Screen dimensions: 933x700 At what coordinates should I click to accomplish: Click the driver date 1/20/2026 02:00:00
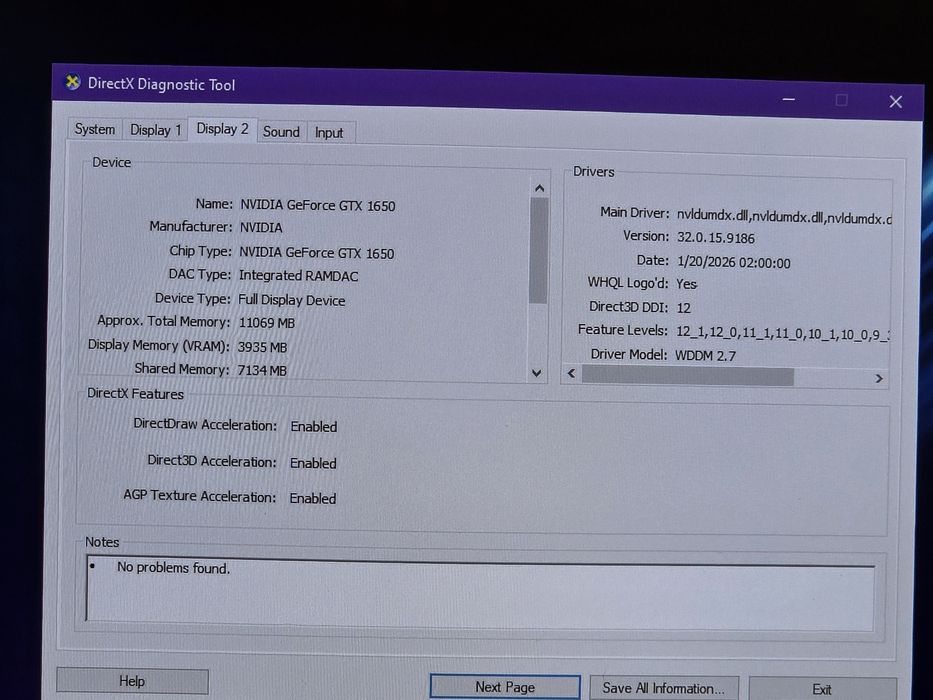click(734, 262)
